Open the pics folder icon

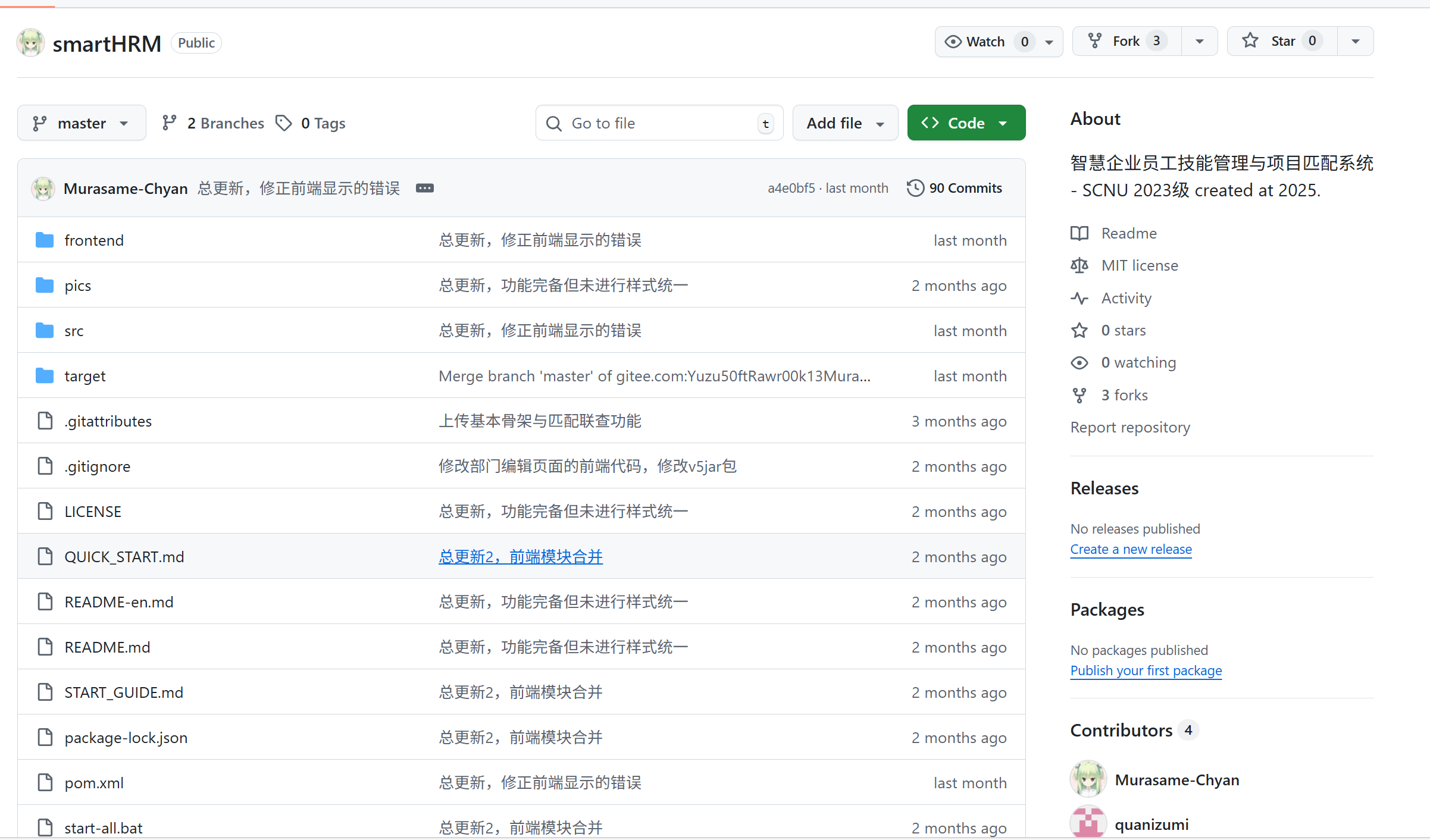click(45, 286)
